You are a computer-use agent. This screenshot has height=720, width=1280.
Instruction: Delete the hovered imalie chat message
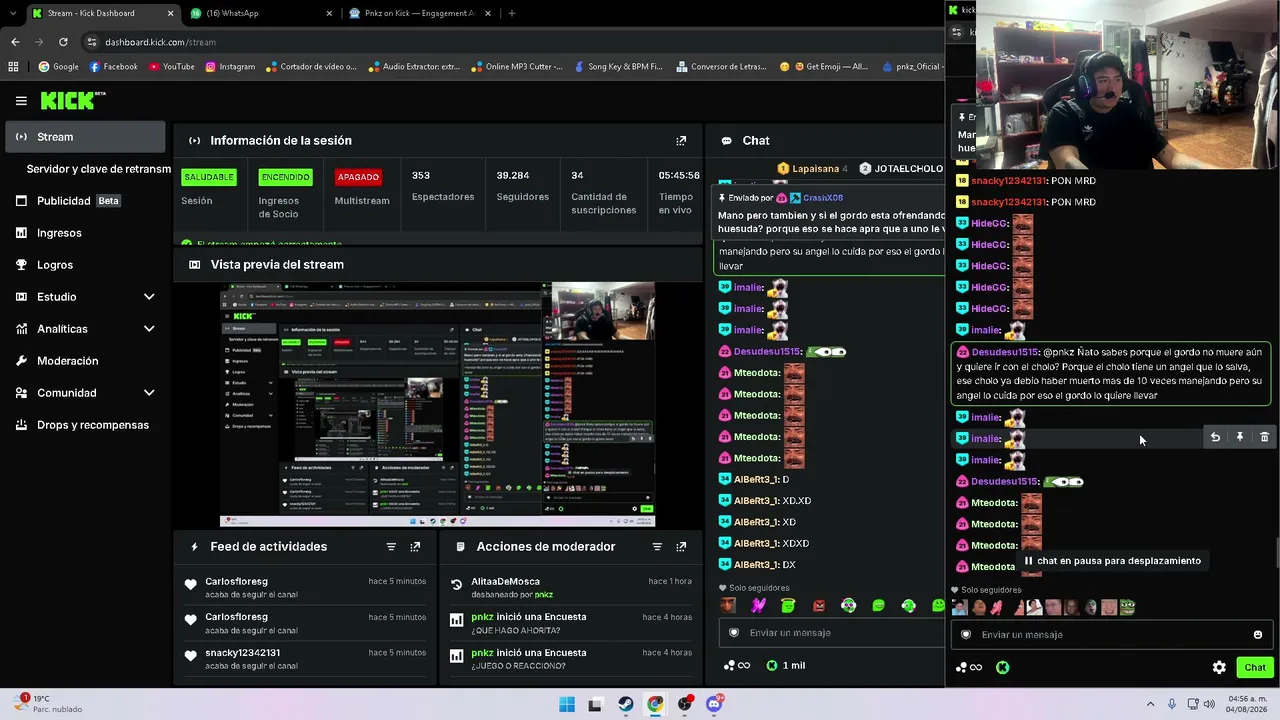click(1265, 437)
